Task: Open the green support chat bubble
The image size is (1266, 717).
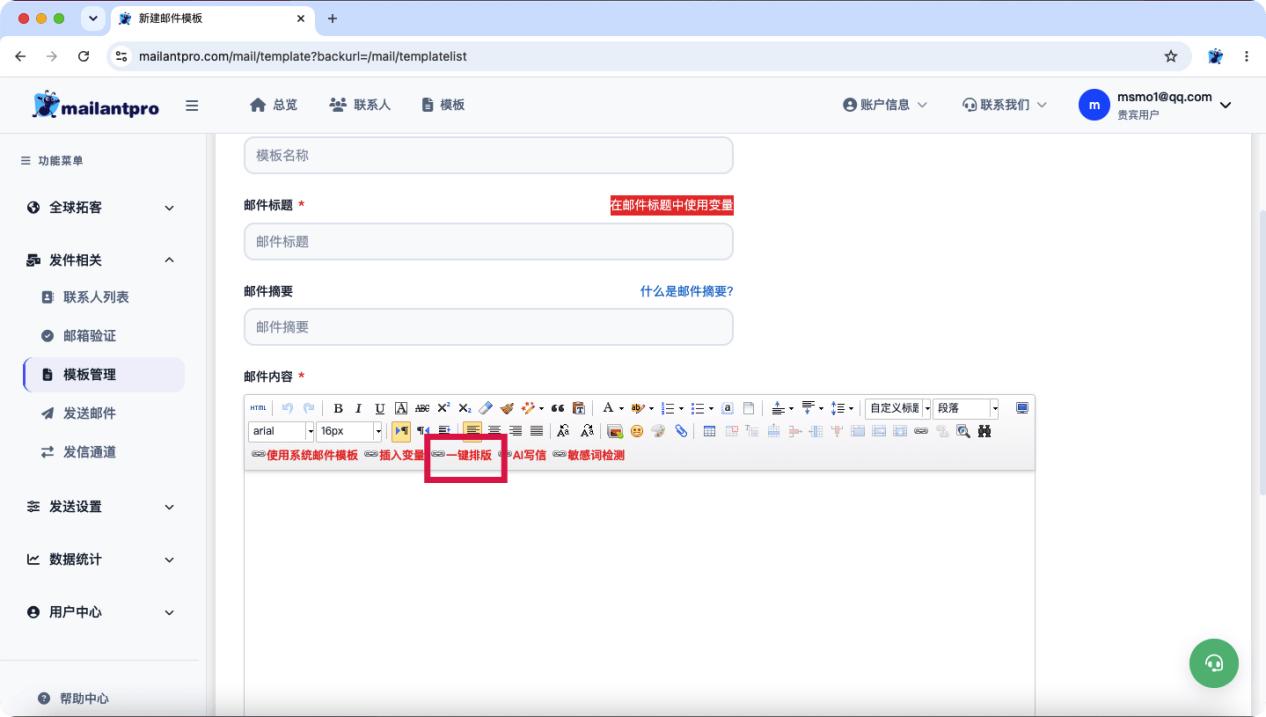Action: (1214, 662)
